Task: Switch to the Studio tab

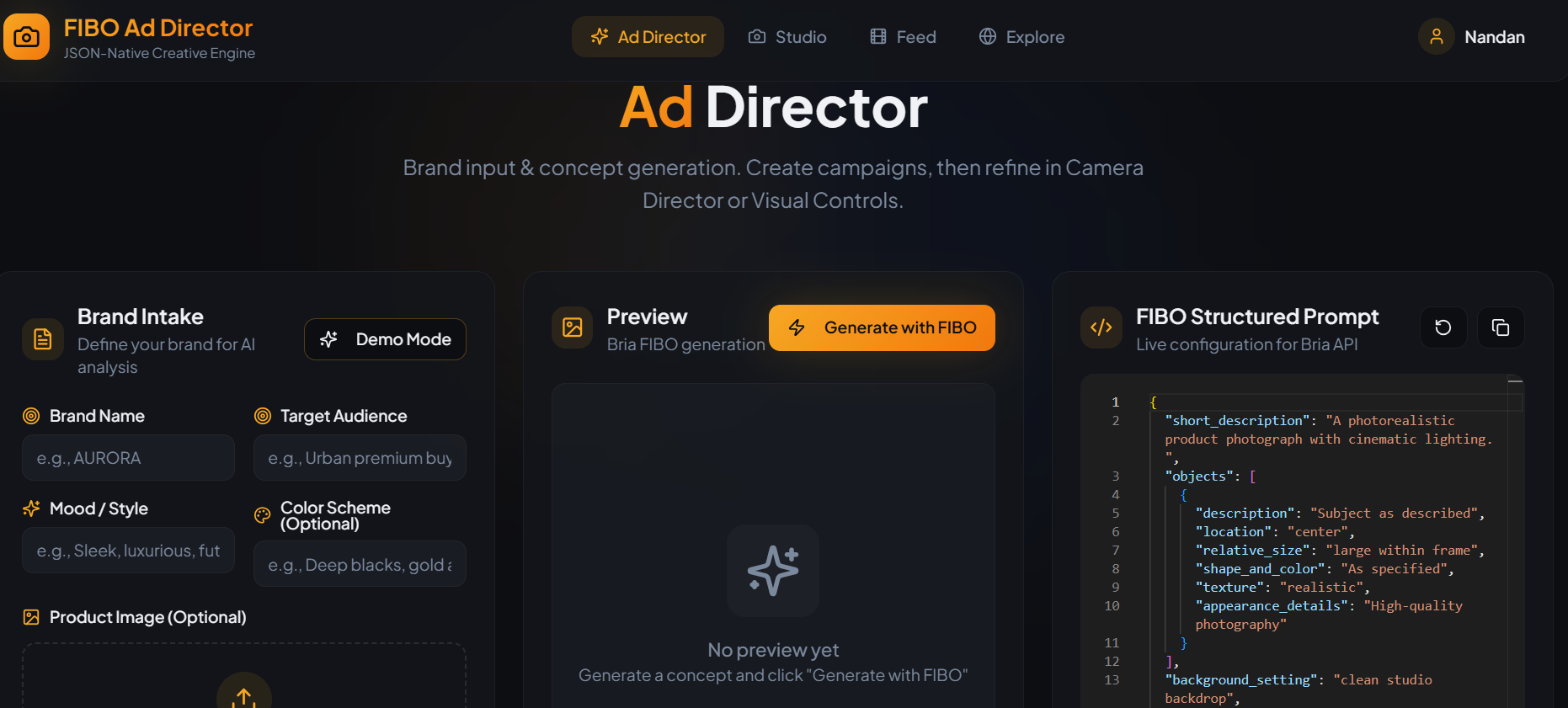Action: [x=787, y=37]
